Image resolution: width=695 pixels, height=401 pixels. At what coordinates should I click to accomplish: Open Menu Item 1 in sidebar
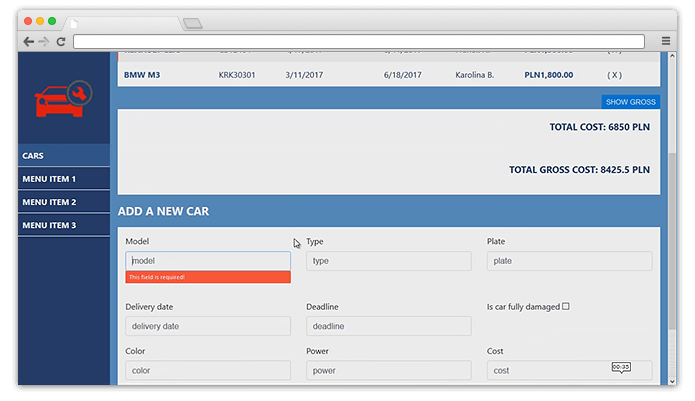click(x=63, y=179)
